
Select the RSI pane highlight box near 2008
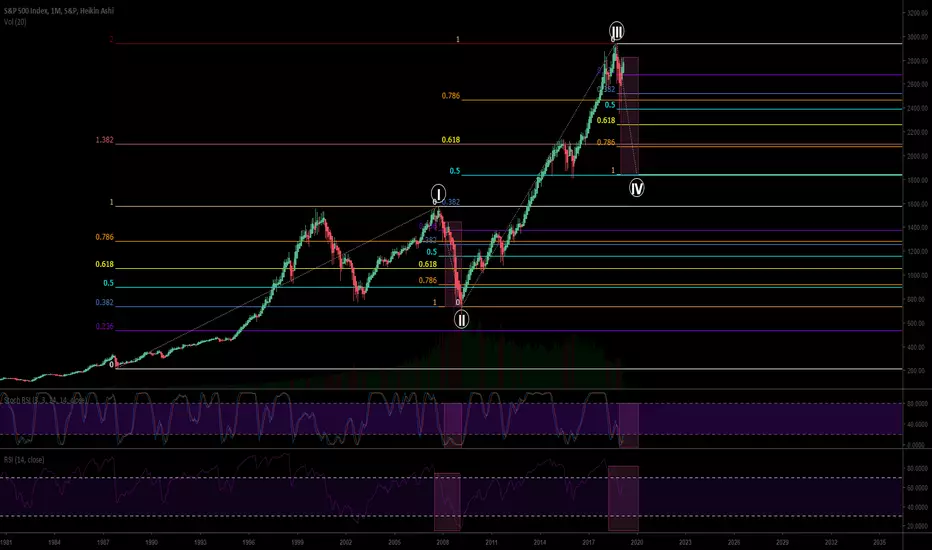point(447,502)
